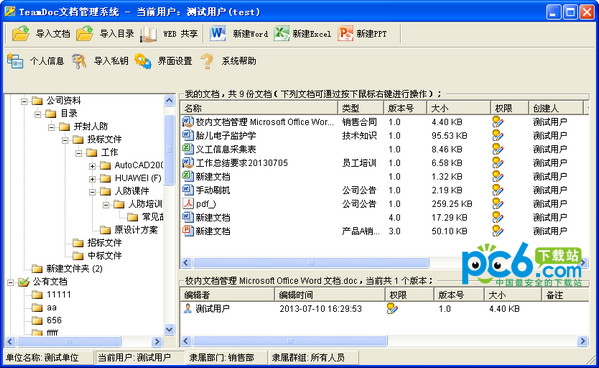This screenshot has width=599, height=368.
Task: Open WEB 共享 sharing icon
Action: 148,34
